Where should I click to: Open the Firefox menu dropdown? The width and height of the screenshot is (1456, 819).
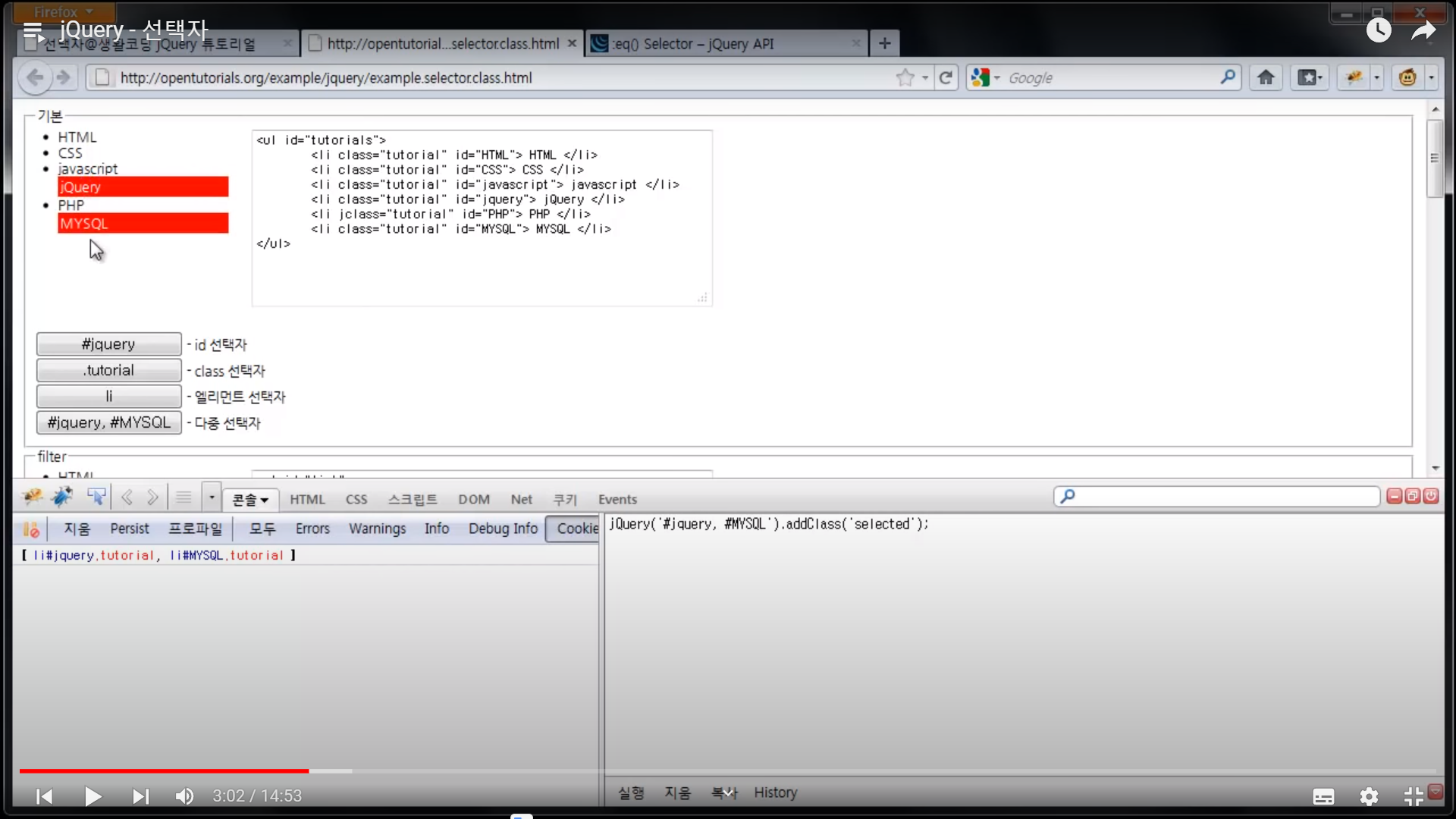click(64, 11)
